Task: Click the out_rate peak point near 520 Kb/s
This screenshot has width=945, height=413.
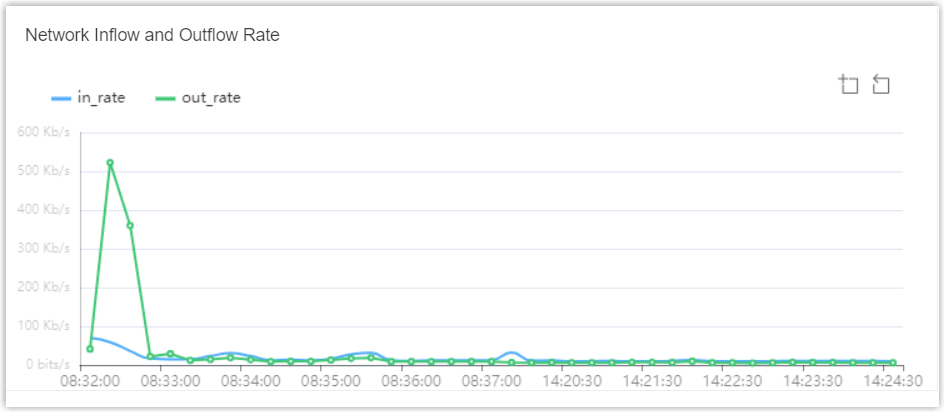Action: (x=110, y=163)
